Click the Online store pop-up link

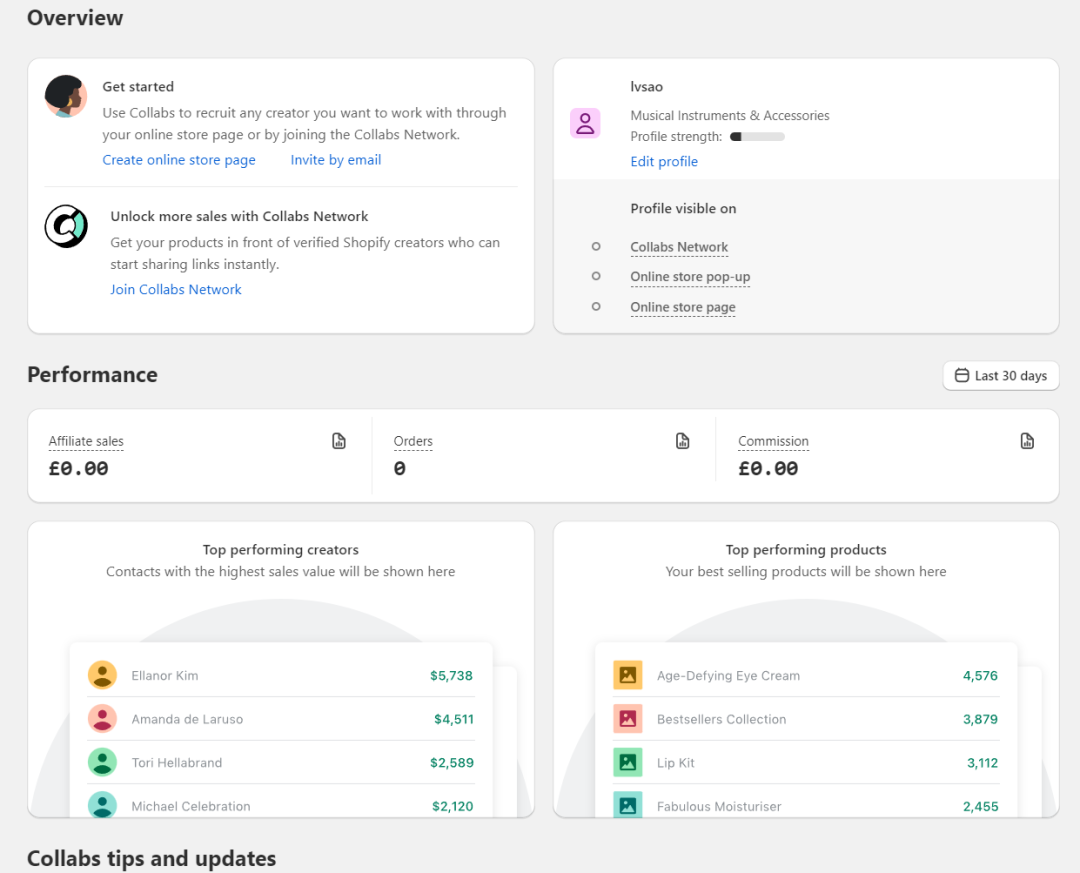point(690,276)
